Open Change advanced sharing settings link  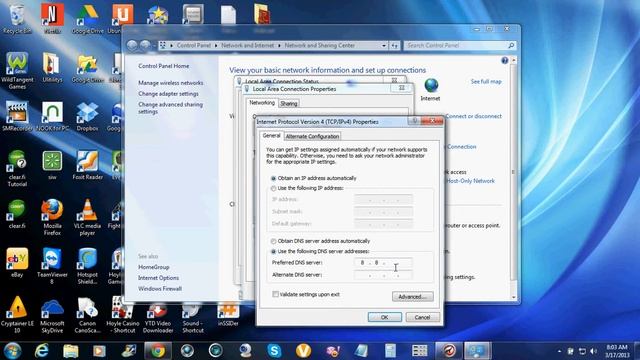tap(170, 108)
